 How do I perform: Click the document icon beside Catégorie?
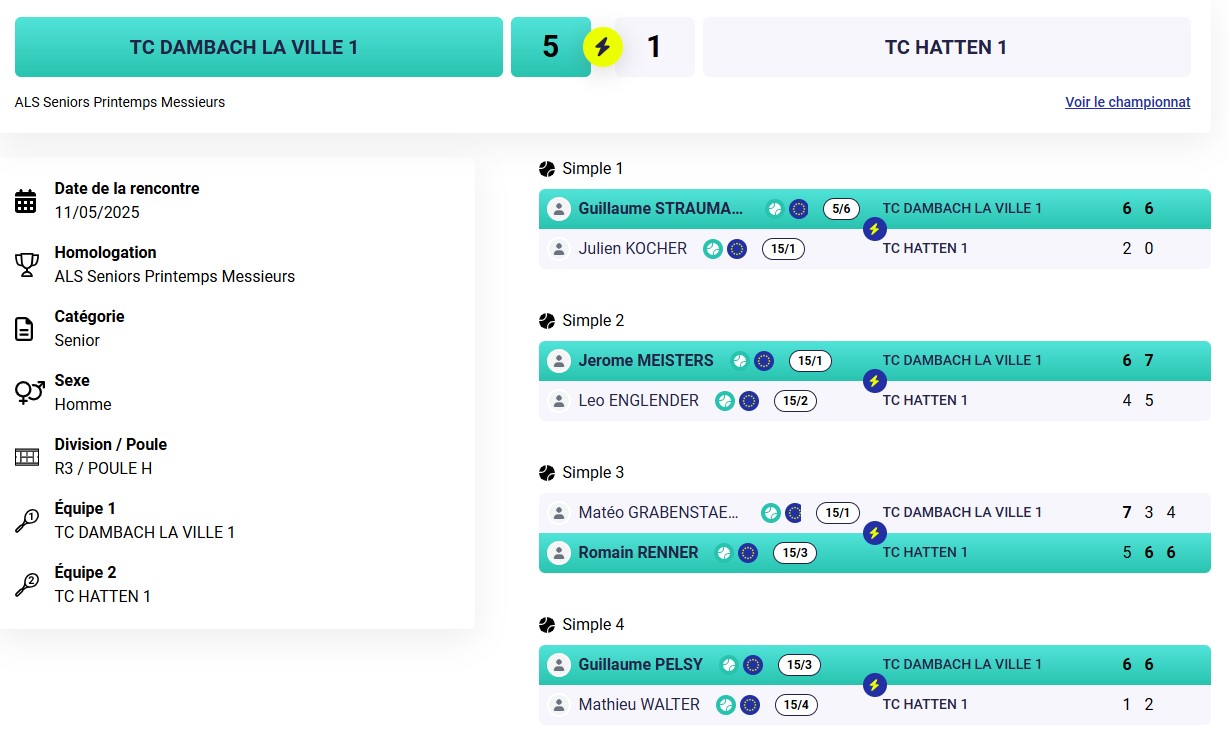(x=25, y=329)
